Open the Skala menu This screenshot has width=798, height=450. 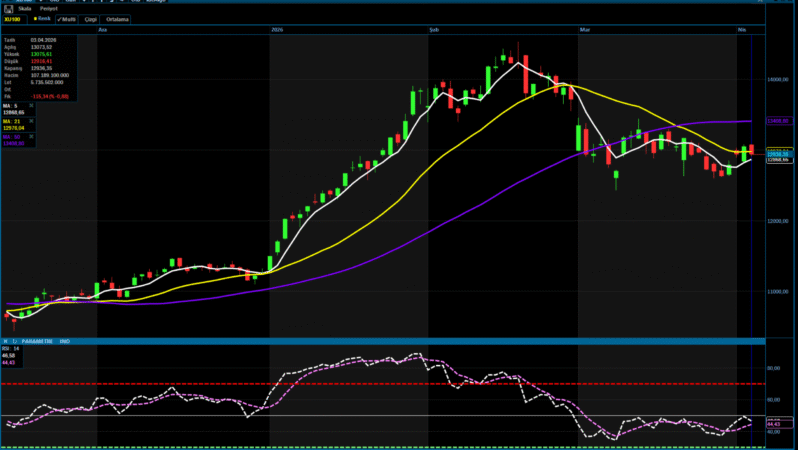[25, 8]
